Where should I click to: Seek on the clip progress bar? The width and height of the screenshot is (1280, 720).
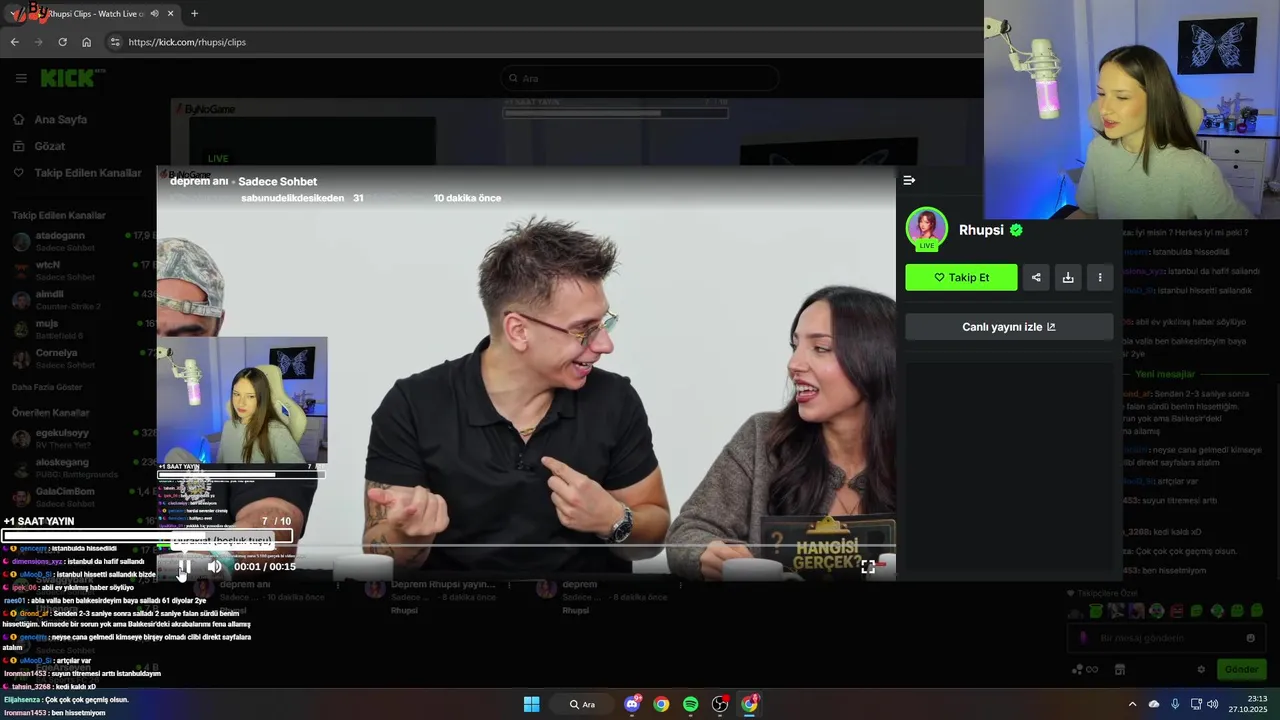pos(526,546)
